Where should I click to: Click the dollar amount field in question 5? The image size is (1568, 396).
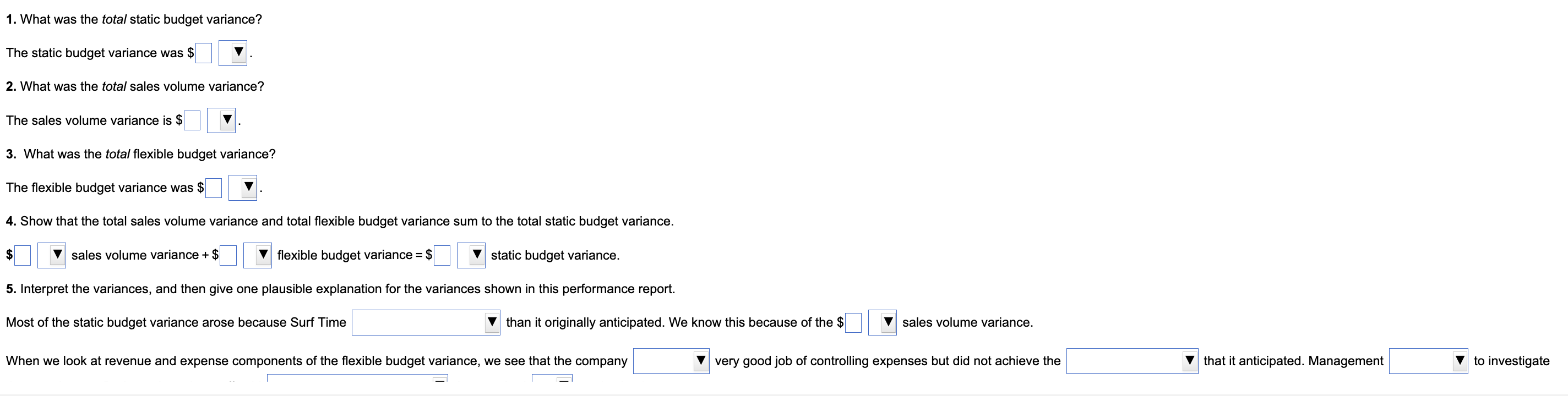852,322
